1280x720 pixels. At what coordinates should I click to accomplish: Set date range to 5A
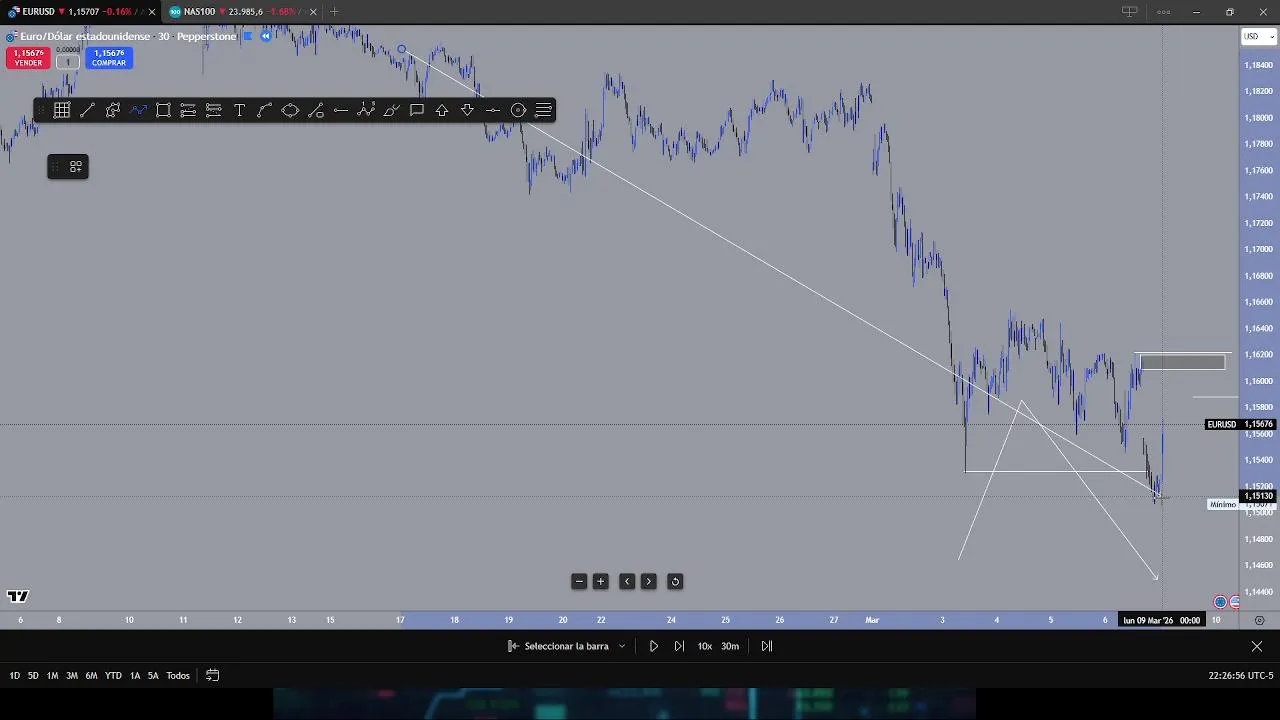tap(153, 676)
